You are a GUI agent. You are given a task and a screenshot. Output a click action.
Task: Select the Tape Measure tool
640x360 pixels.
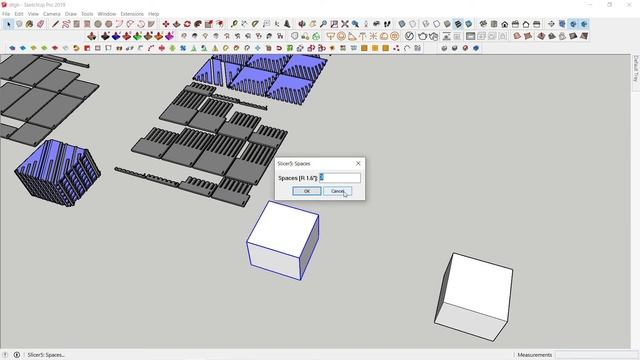[234, 24]
